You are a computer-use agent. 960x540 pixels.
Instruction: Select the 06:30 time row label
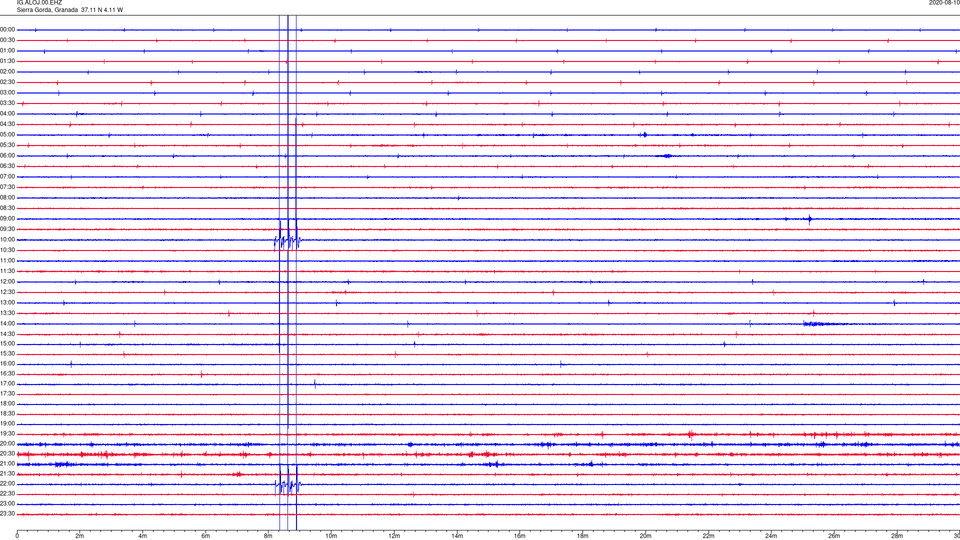8,166
